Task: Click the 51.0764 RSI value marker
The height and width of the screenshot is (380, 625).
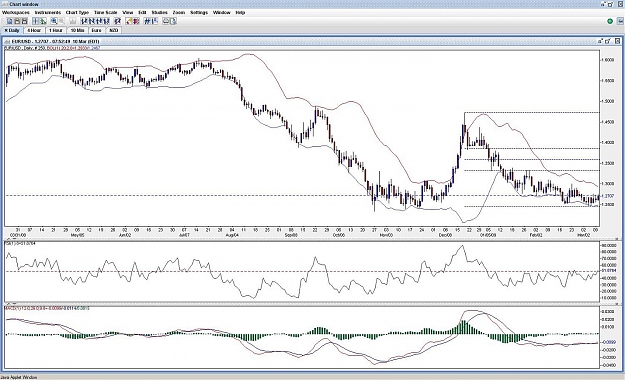Action: click(609, 271)
